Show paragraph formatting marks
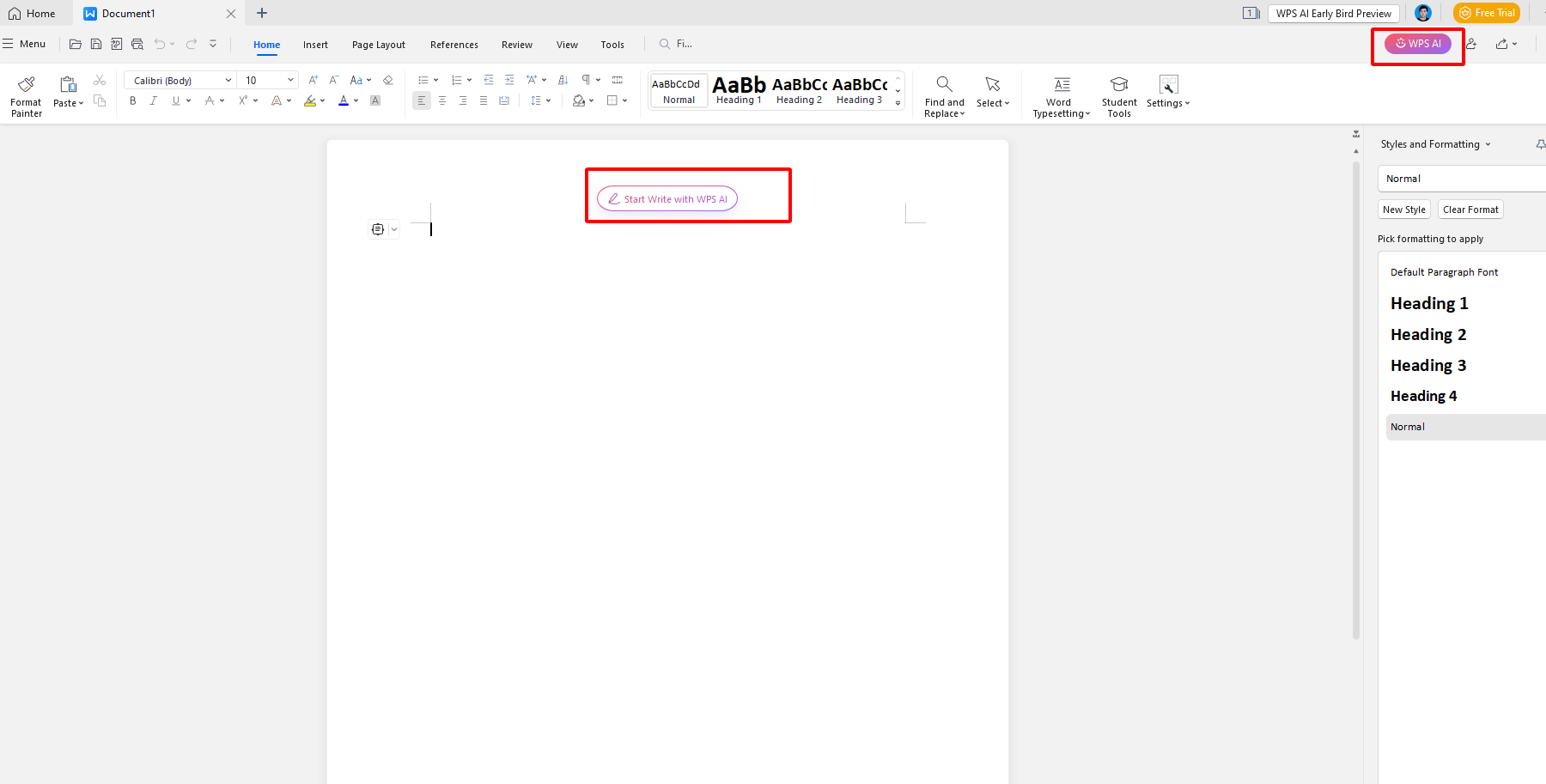Screen dimensions: 1546x784 click(587, 79)
